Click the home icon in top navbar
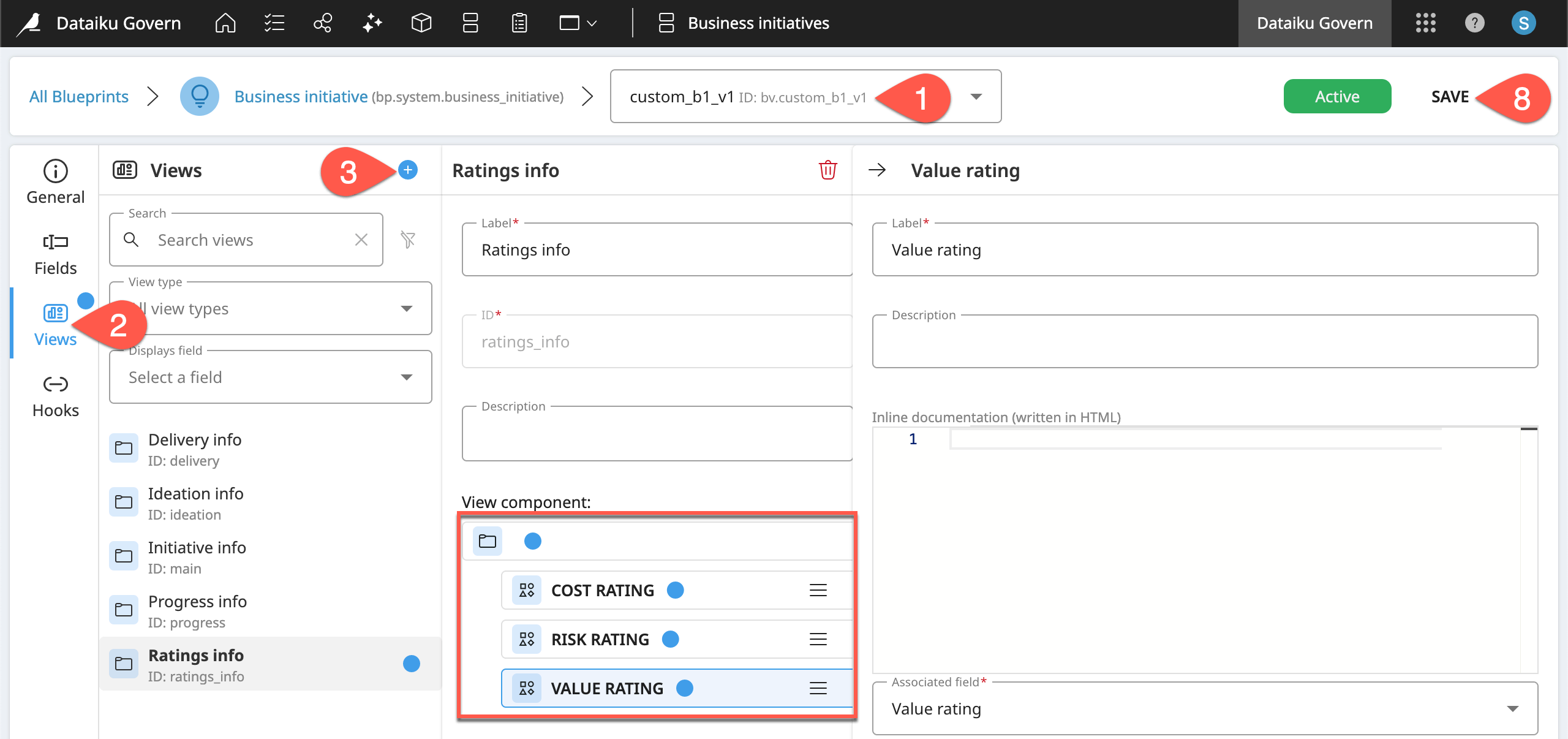 pos(225,23)
